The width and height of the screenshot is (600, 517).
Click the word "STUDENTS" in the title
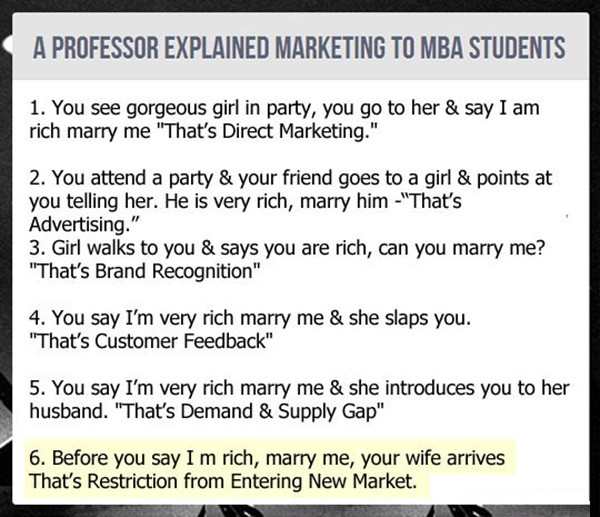517,47
